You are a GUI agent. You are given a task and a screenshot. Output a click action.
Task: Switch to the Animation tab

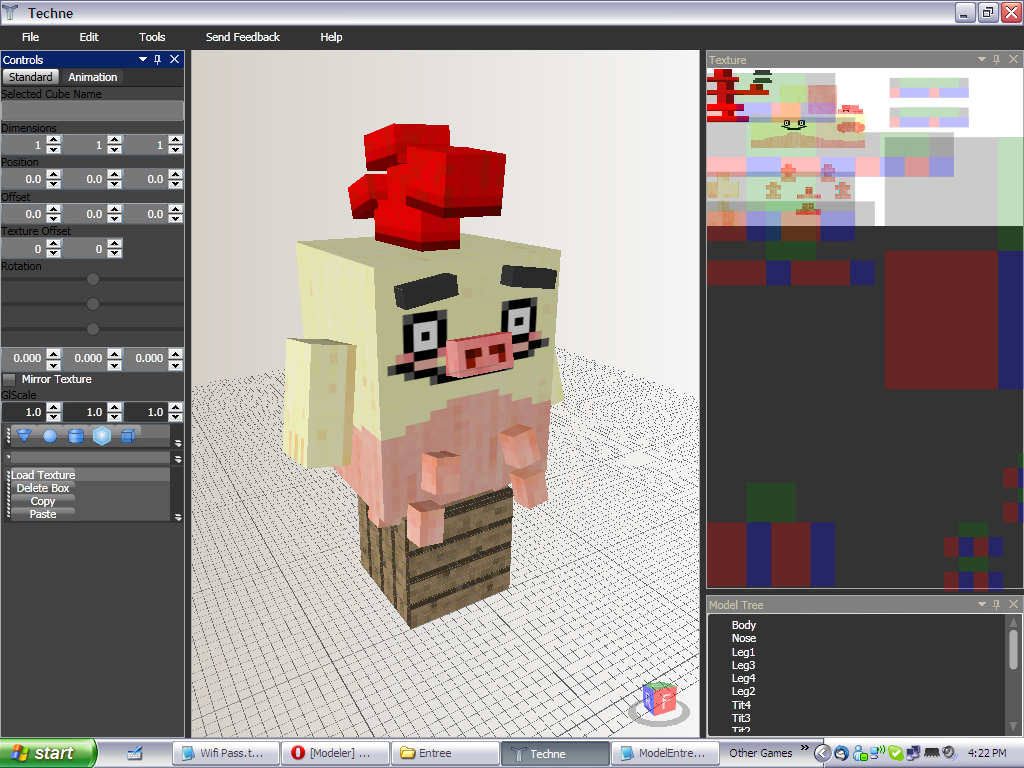(x=93, y=77)
